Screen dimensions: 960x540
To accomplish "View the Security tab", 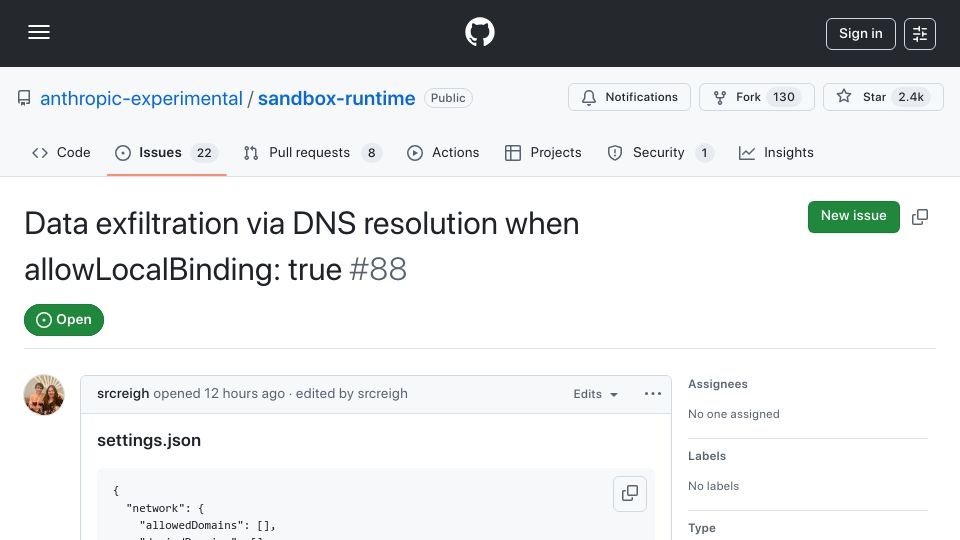I will pos(660,153).
